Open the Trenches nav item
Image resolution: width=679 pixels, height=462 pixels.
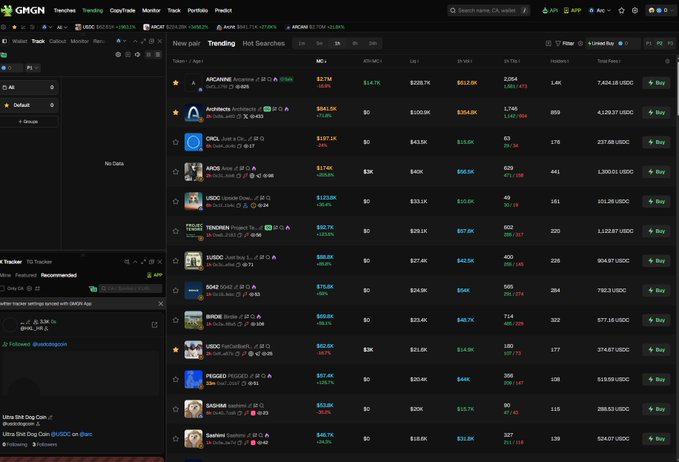coord(65,10)
